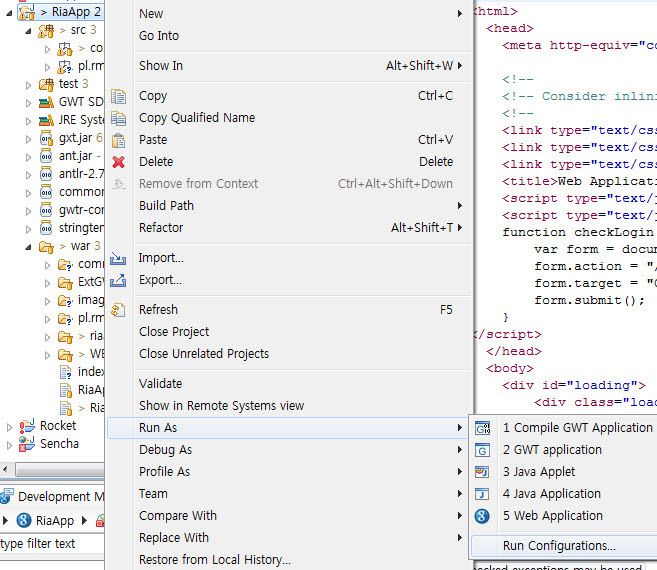Click the Import icon
The image size is (657, 570).
(118, 259)
